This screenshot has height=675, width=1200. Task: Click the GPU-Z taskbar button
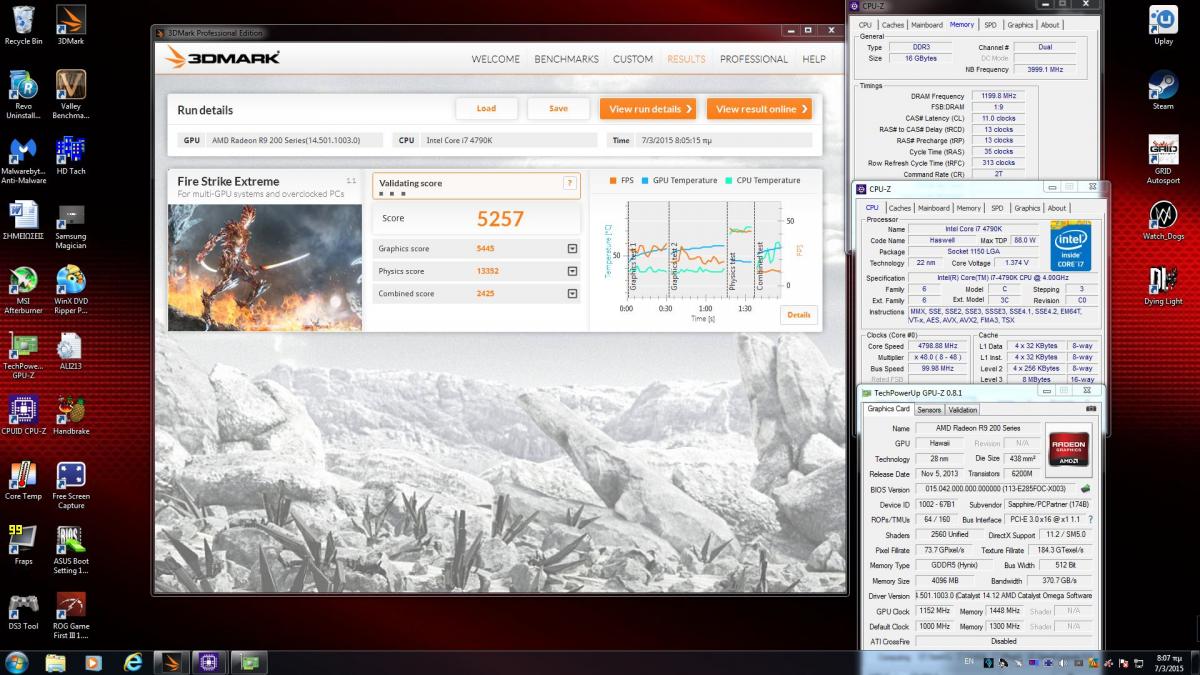pos(250,663)
